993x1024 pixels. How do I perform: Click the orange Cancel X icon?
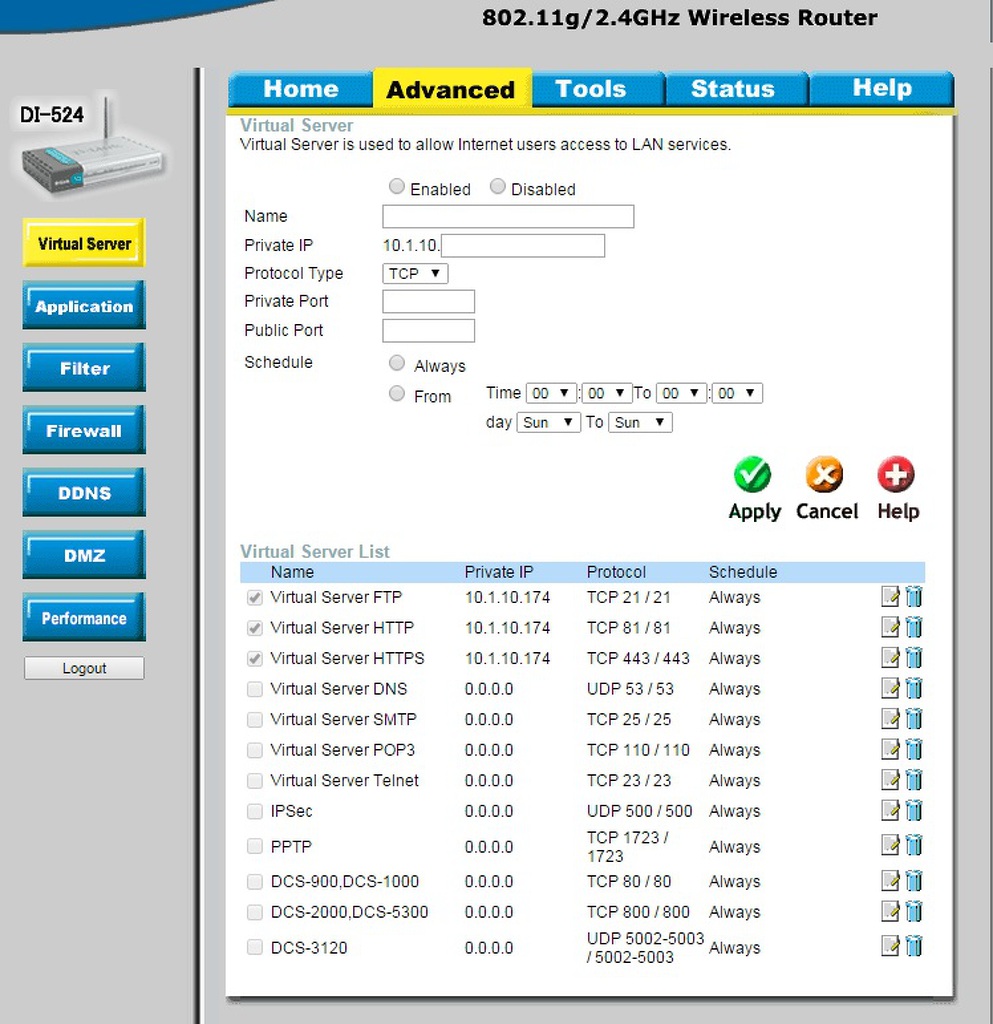[825, 474]
